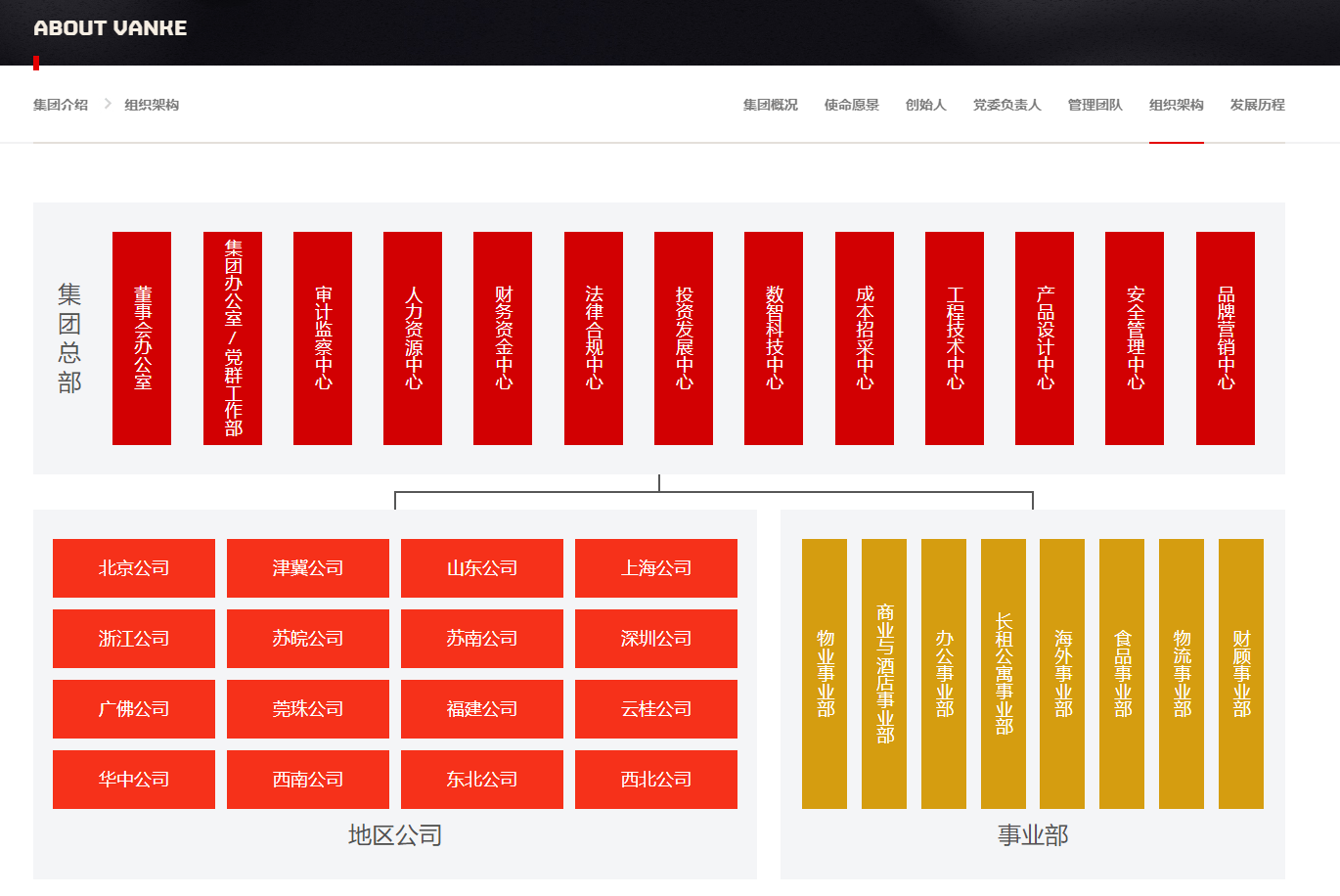Viewport: 1340px width, 896px height.
Task: Select the 管理团队 tab
Action: [1094, 105]
